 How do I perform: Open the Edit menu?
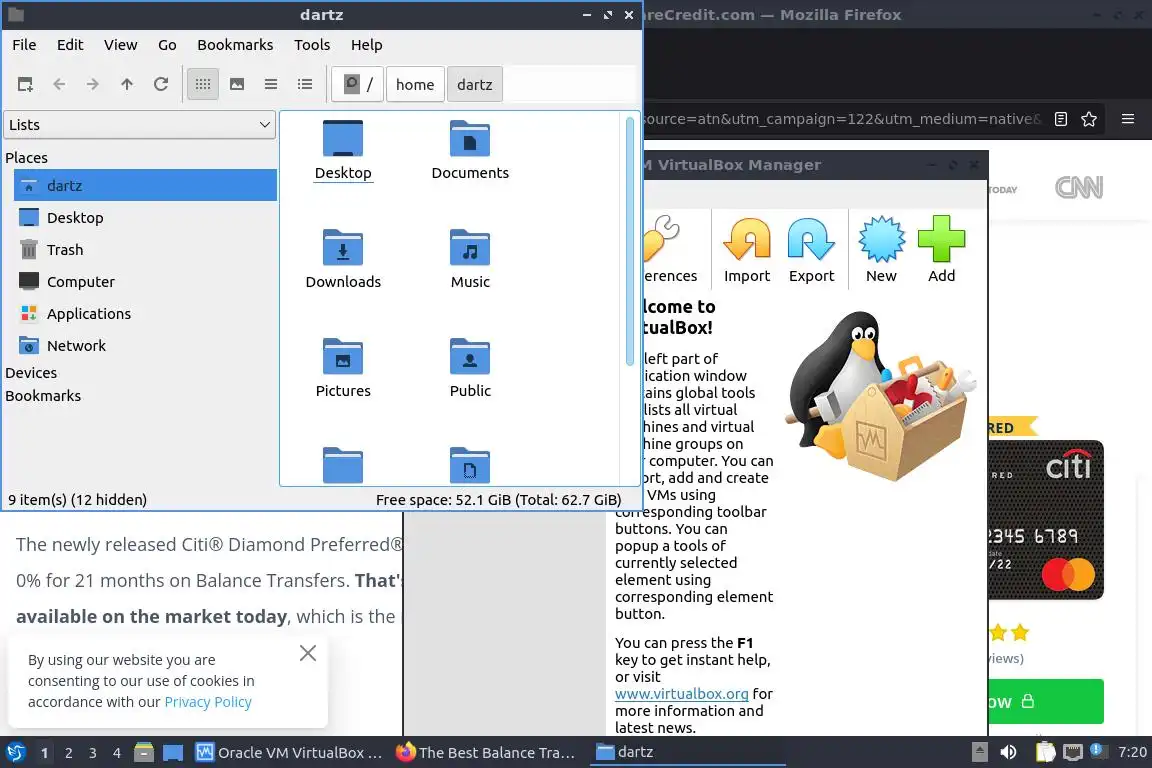point(70,45)
